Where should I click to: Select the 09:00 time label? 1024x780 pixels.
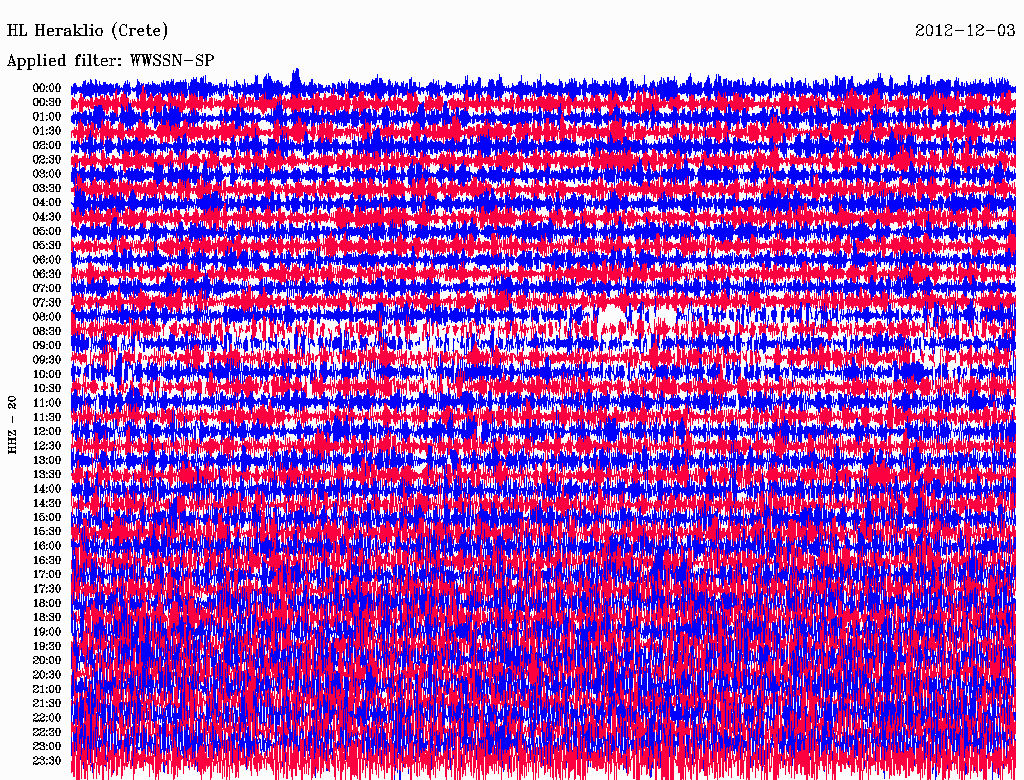46,346
